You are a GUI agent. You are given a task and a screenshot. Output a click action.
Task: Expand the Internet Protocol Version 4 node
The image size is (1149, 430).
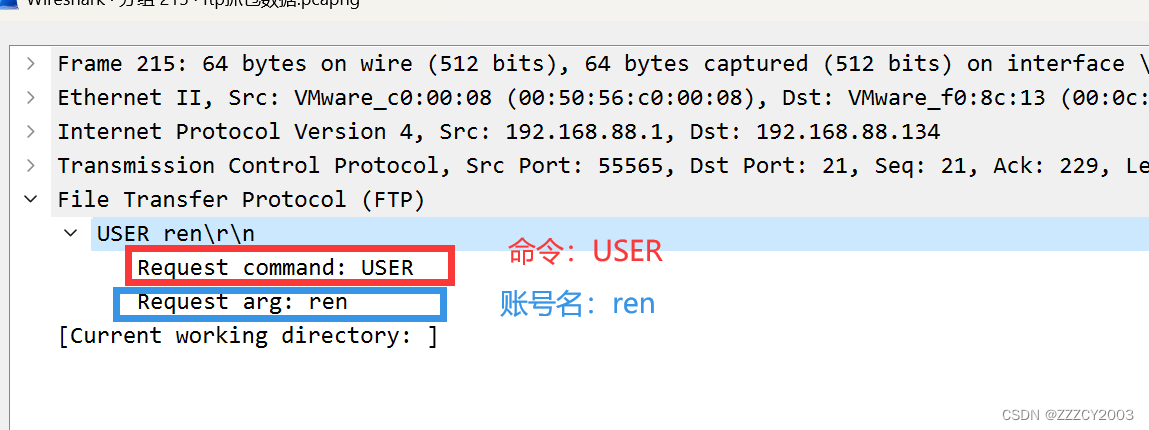[32, 132]
